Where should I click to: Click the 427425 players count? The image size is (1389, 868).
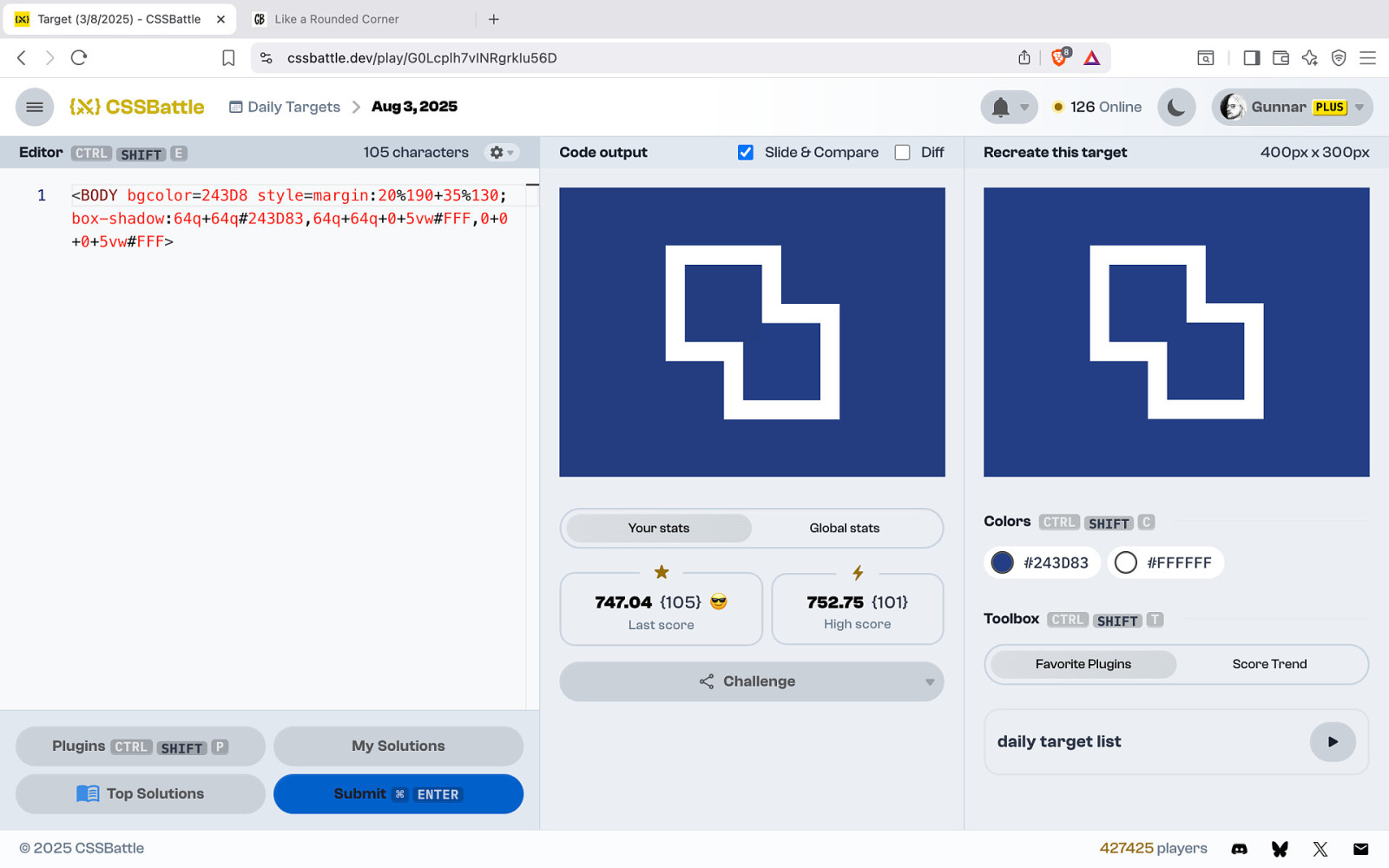[x=1153, y=849]
